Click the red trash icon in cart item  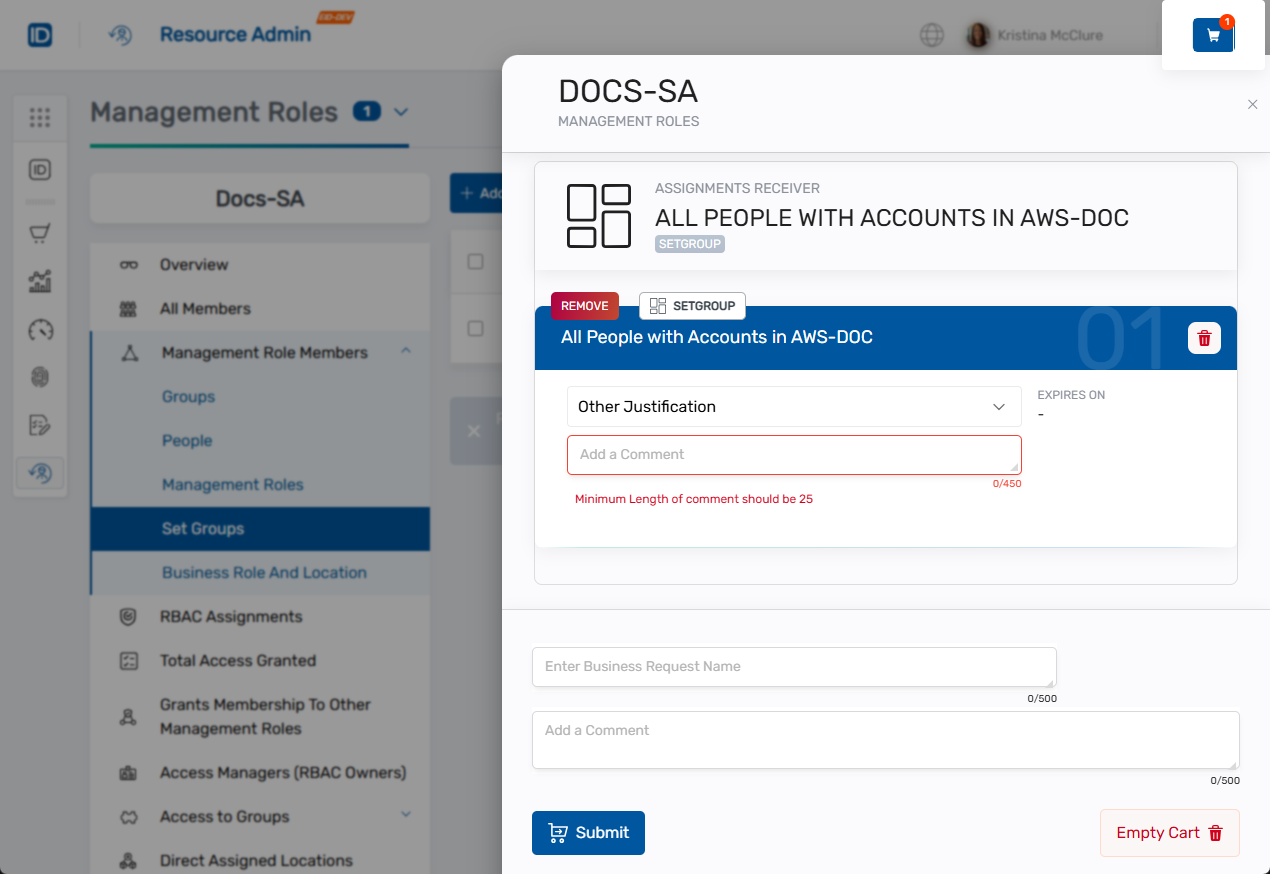tap(1204, 338)
